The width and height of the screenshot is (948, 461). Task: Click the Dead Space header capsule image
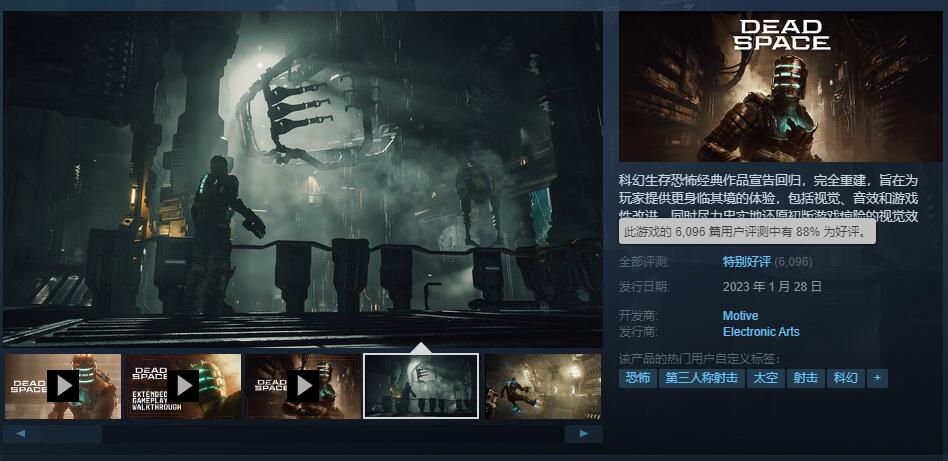pyautogui.click(x=781, y=87)
